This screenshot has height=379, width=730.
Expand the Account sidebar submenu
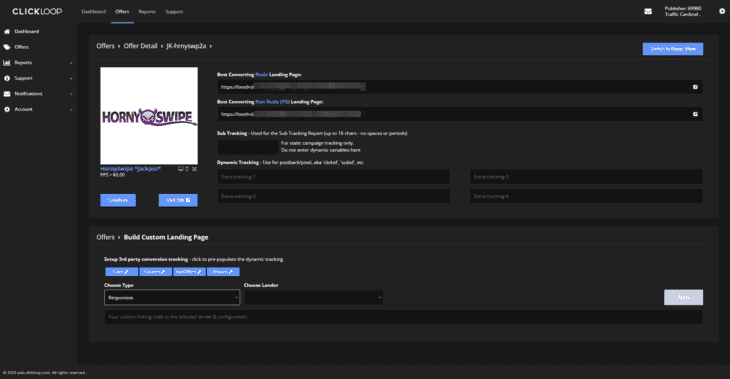71,110
